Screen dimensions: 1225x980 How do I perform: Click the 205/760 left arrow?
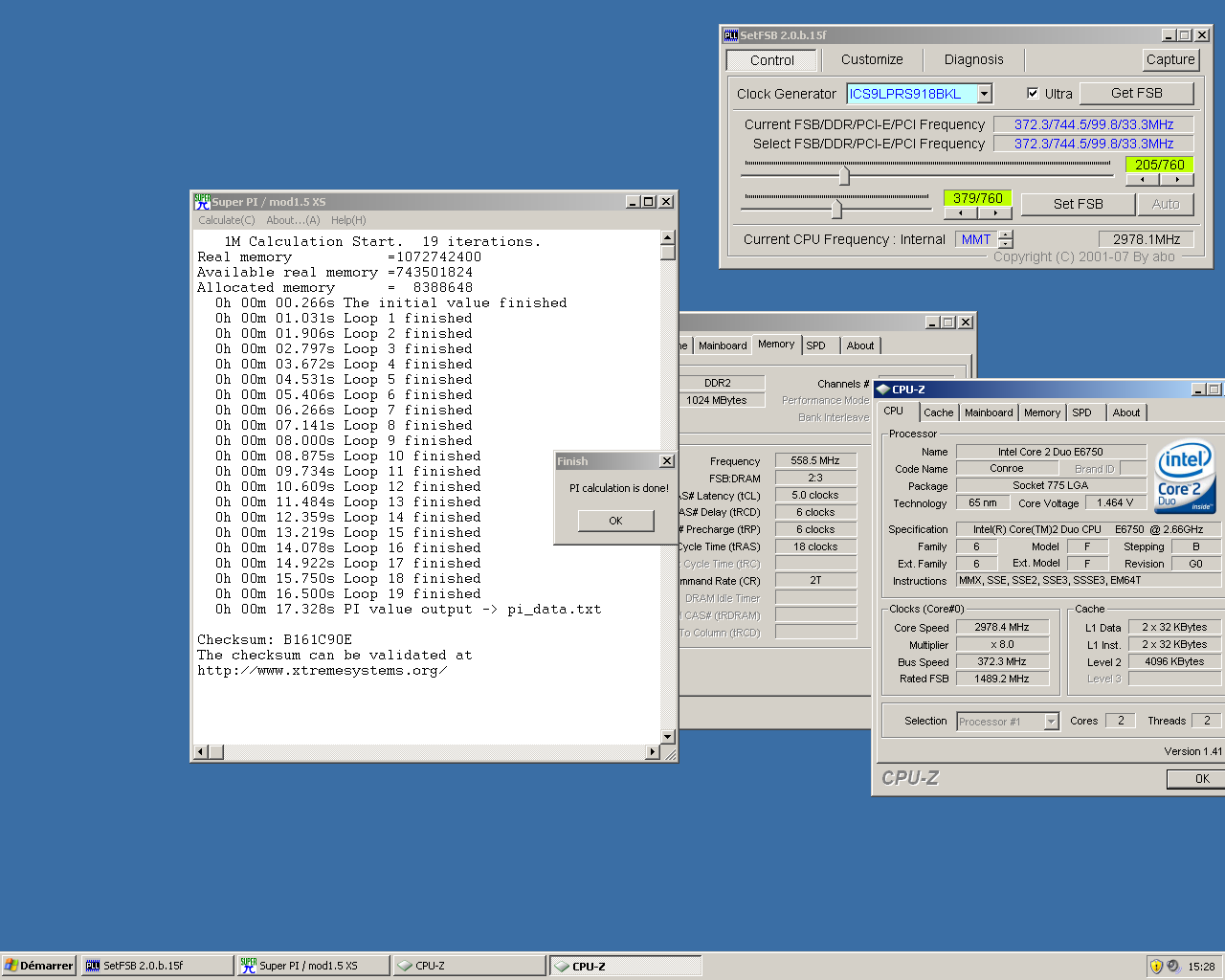click(1143, 179)
